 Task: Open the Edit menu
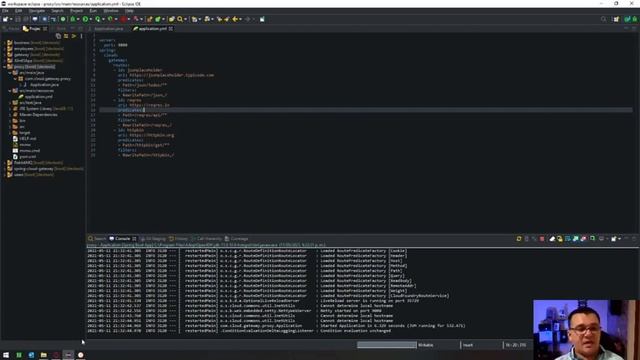(18, 11)
